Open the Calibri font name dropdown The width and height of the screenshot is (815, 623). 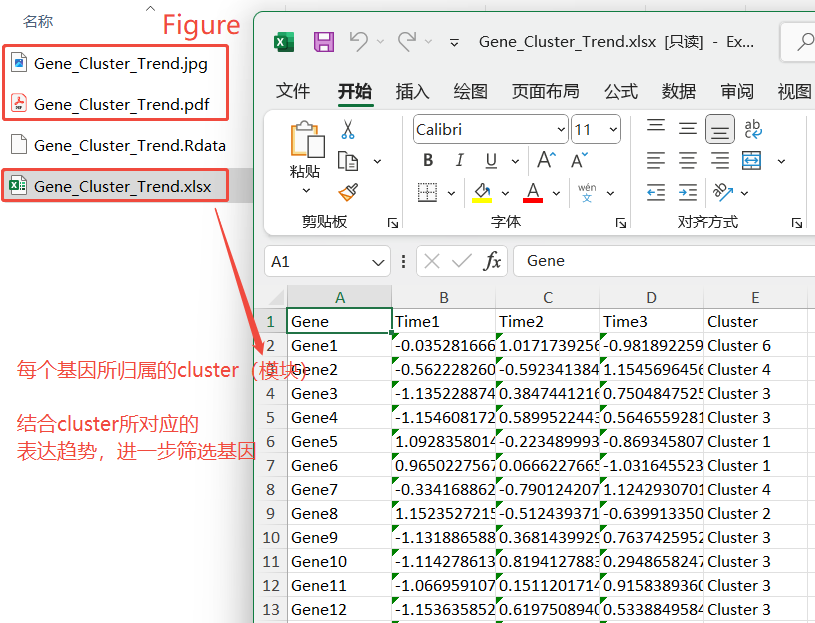pos(560,130)
